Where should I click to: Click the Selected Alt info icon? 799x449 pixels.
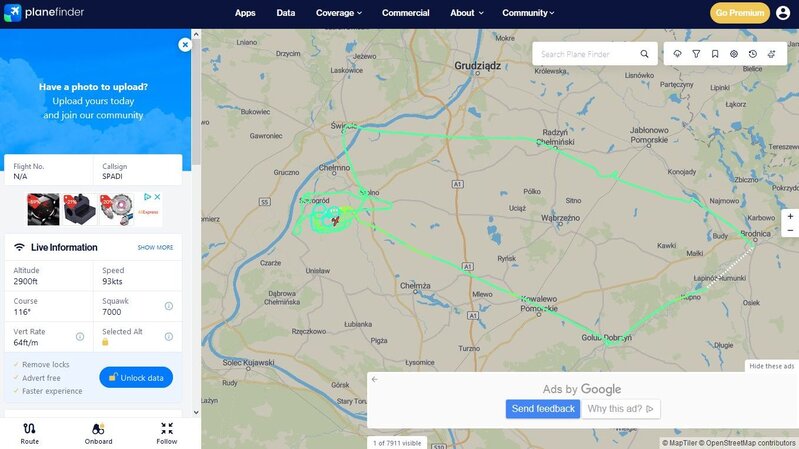click(x=169, y=336)
